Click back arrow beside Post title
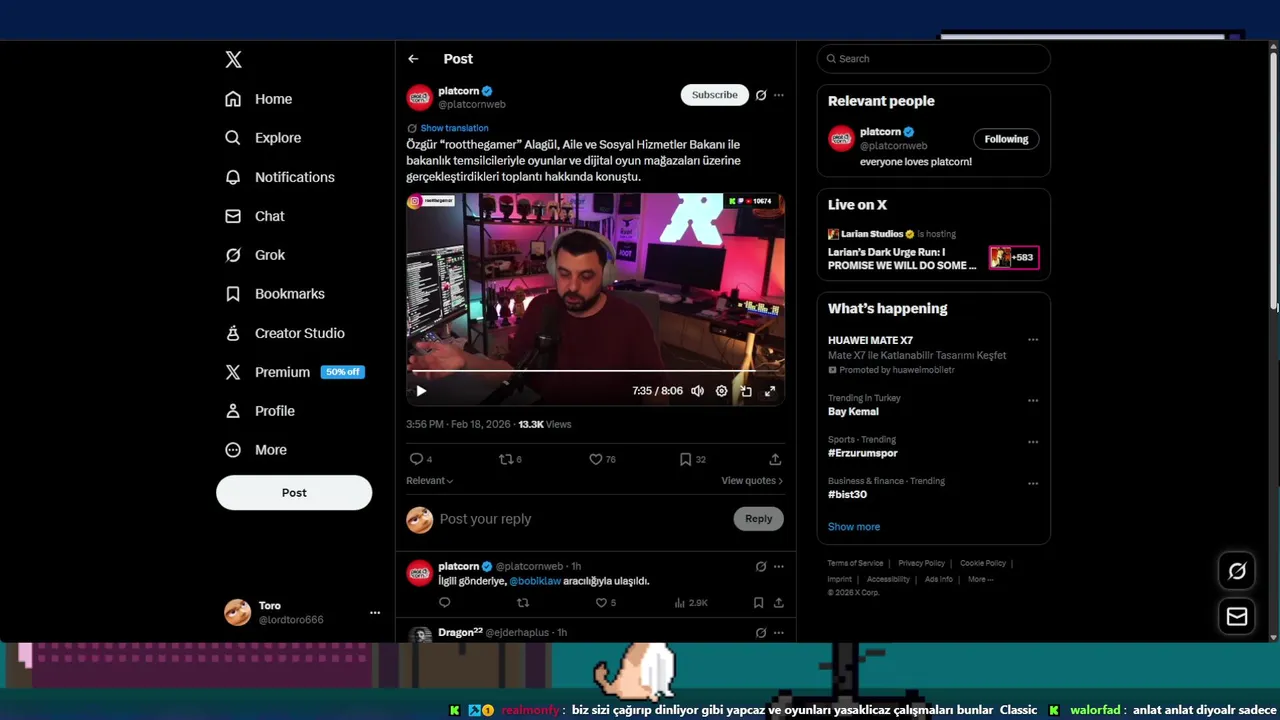 pos(413,59)
